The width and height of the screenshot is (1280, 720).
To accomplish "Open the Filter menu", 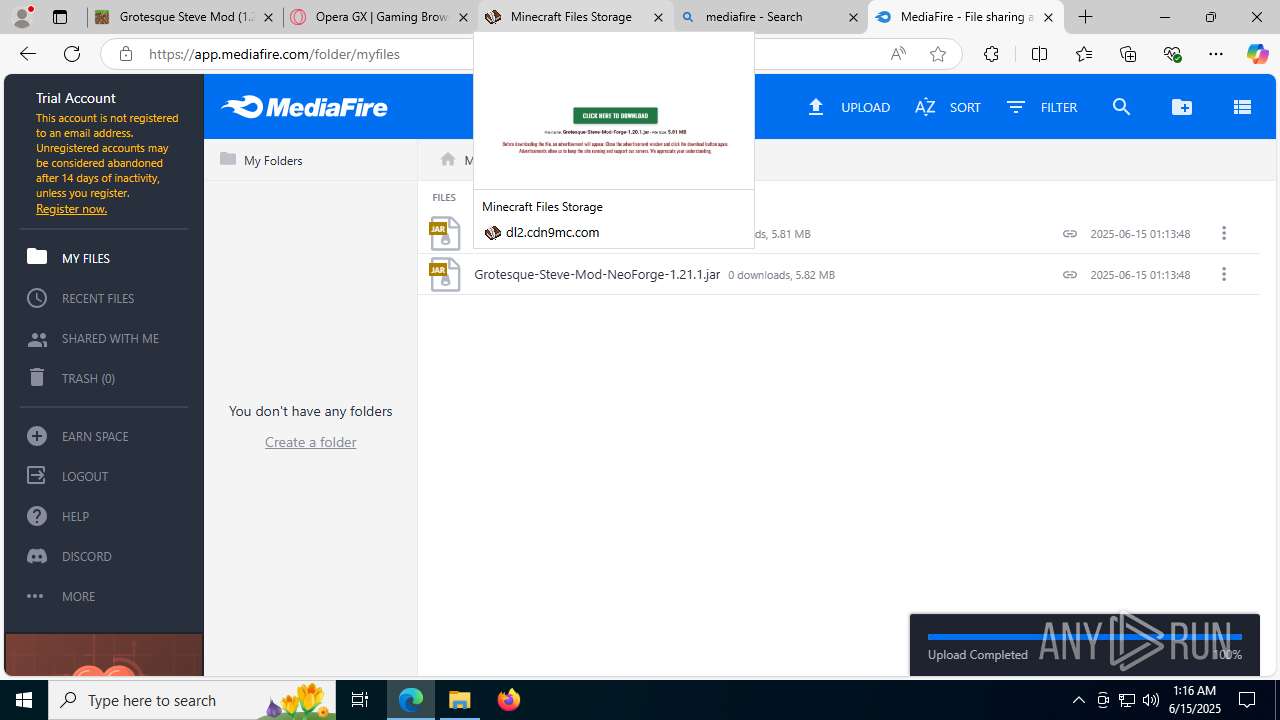I will [x=1041, y=107].
